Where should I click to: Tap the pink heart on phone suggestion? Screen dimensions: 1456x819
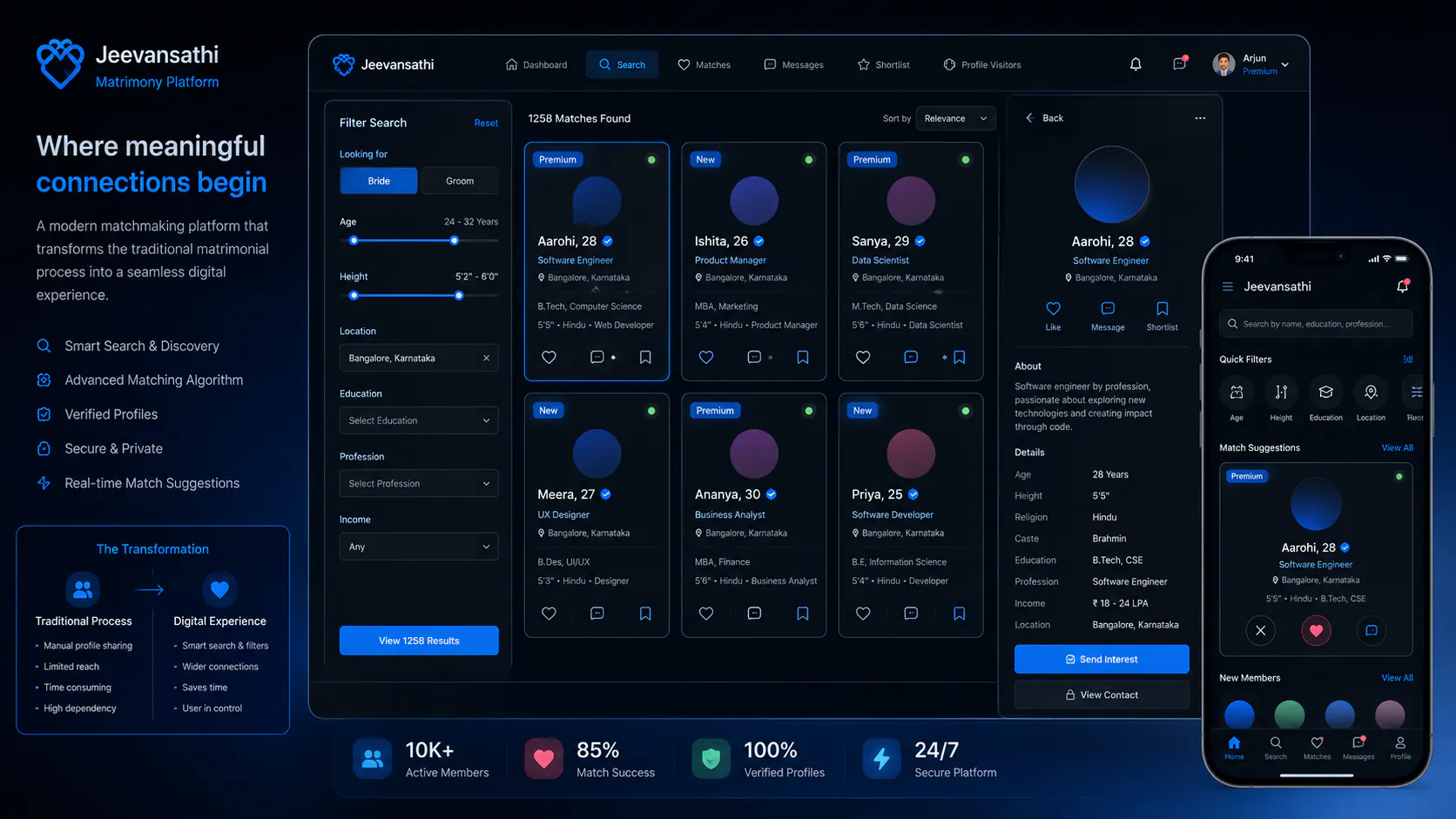tap(1316, 630)
